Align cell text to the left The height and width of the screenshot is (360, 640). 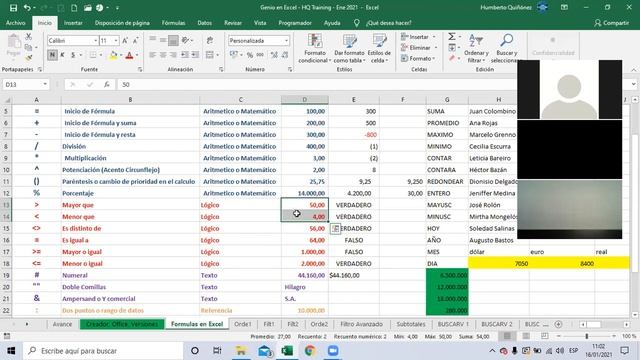153,55
